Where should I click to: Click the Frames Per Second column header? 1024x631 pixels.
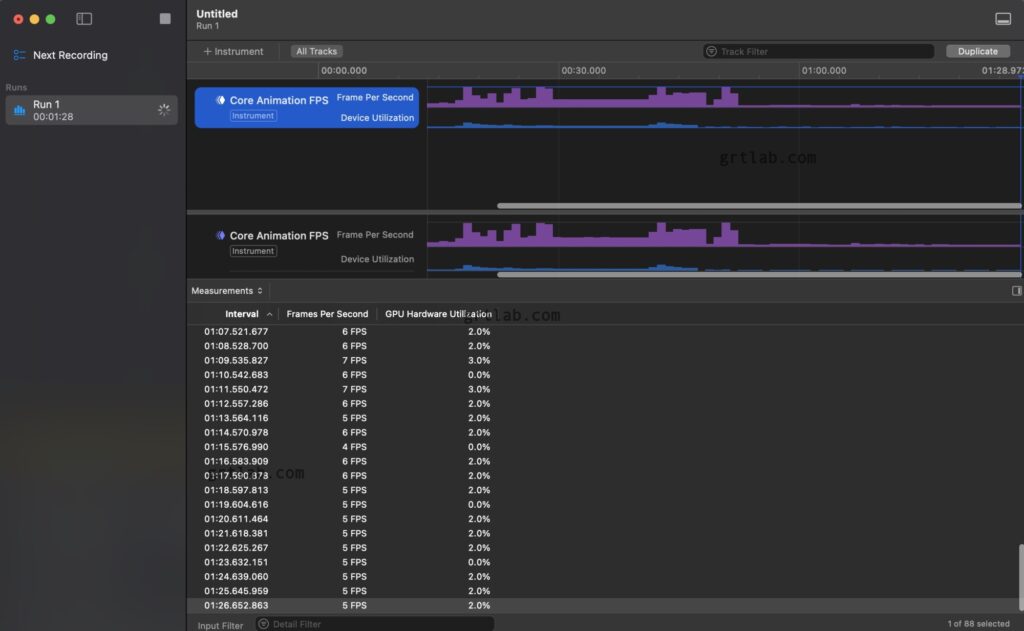coord(327,314)
